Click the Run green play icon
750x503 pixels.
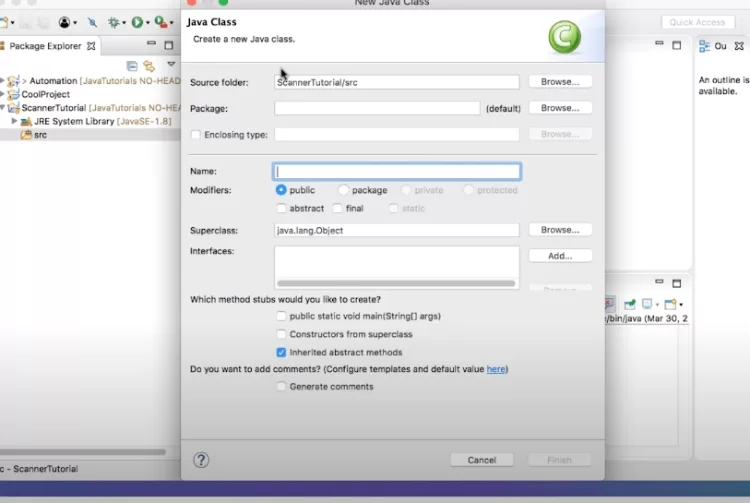pos(136,22)
